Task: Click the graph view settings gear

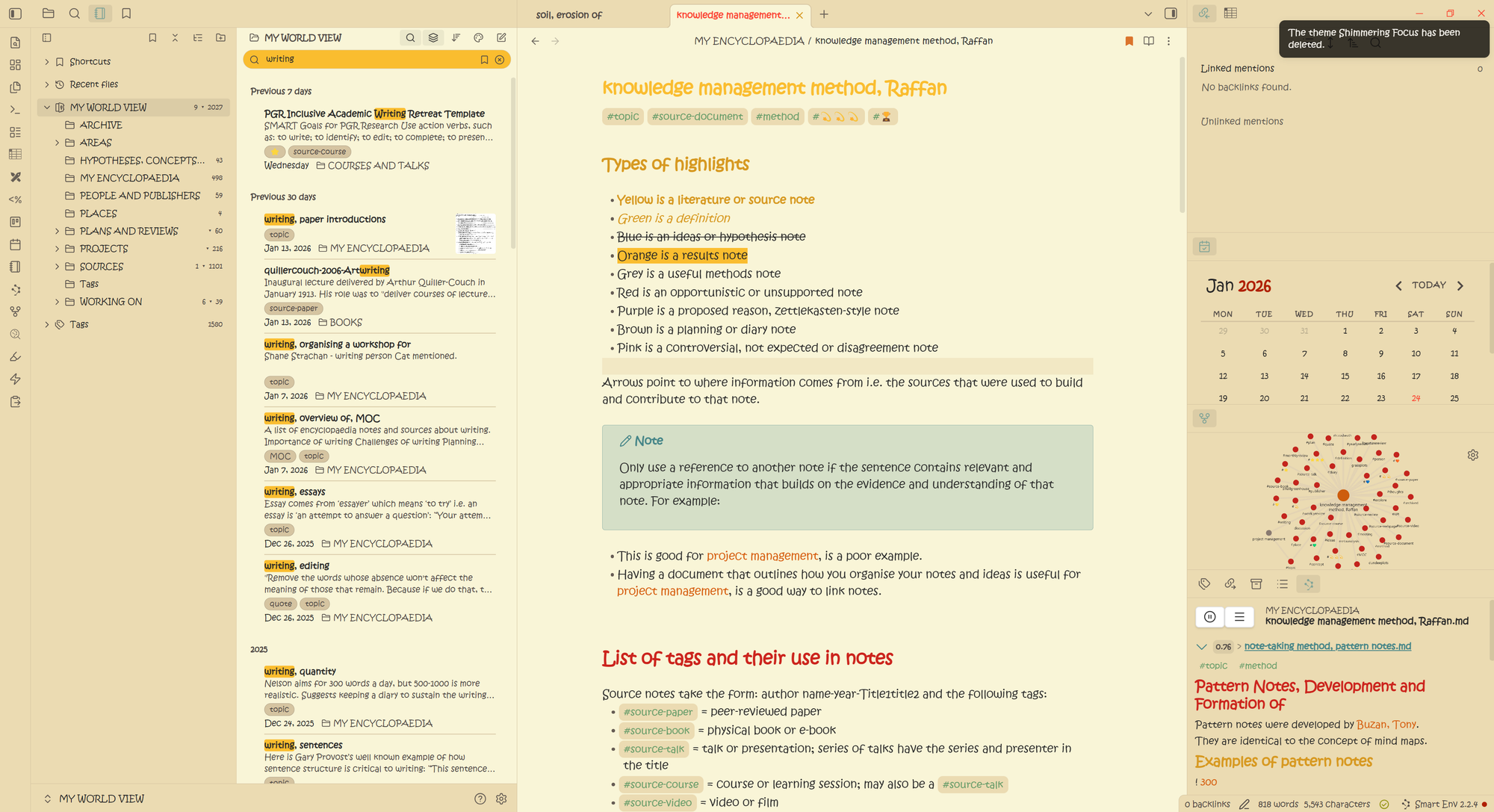Action: coord(1472,455)
